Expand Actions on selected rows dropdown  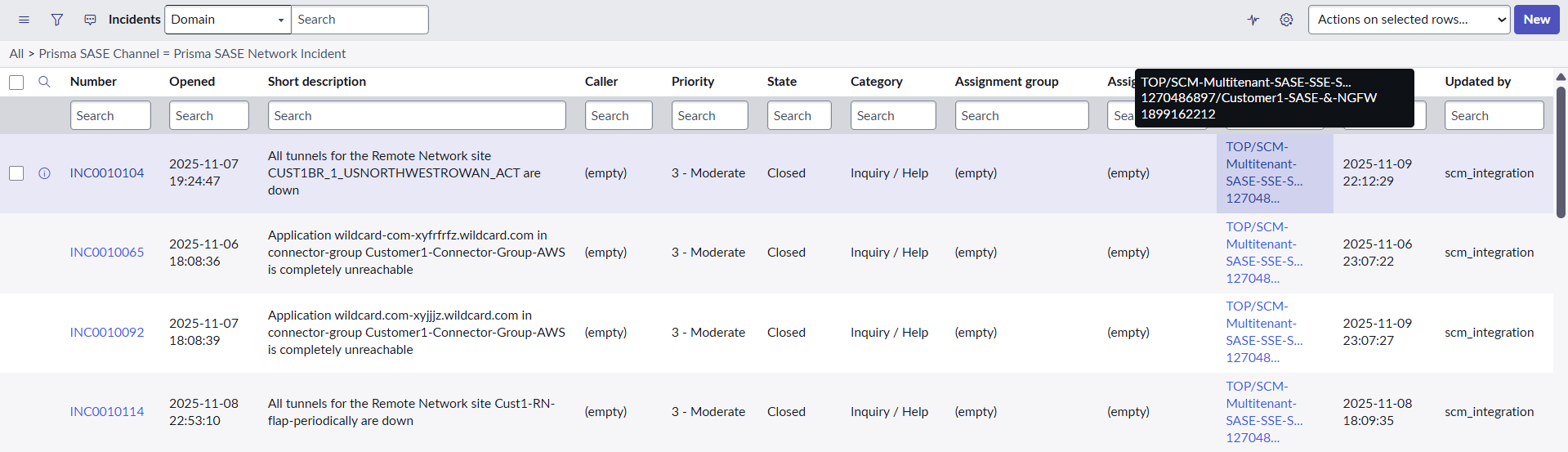1409,20
